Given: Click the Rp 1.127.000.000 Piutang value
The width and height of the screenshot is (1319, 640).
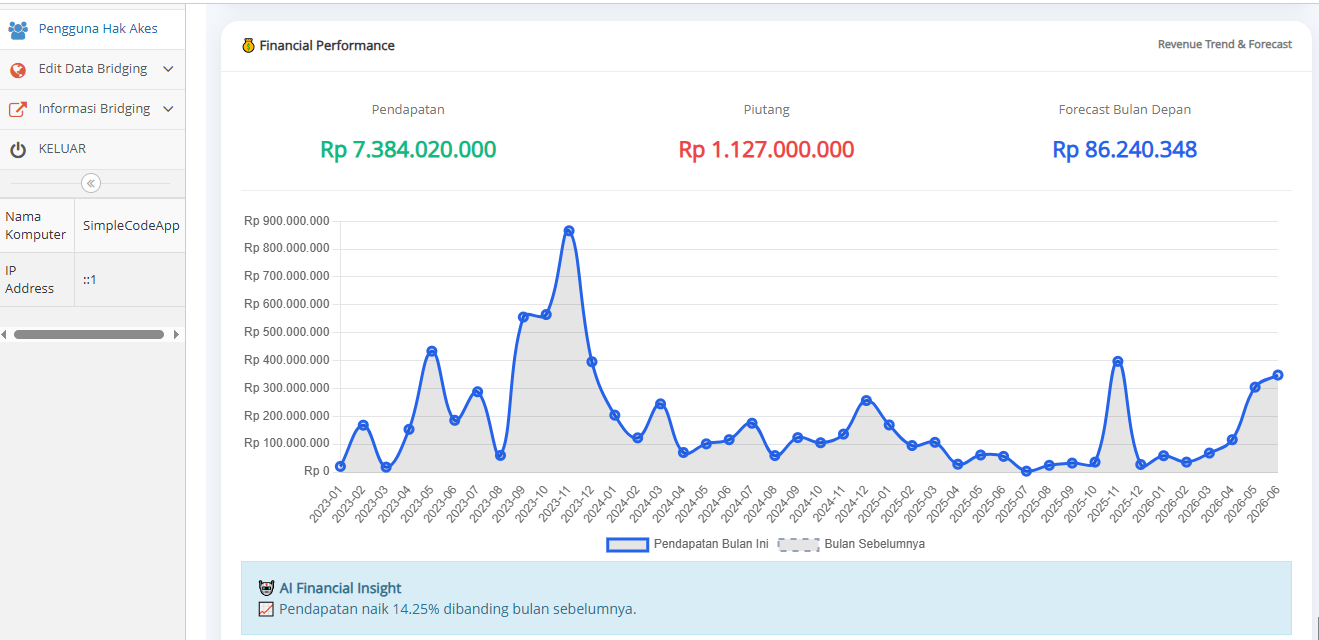Looking at the screenshot, I should coord(766,150).
